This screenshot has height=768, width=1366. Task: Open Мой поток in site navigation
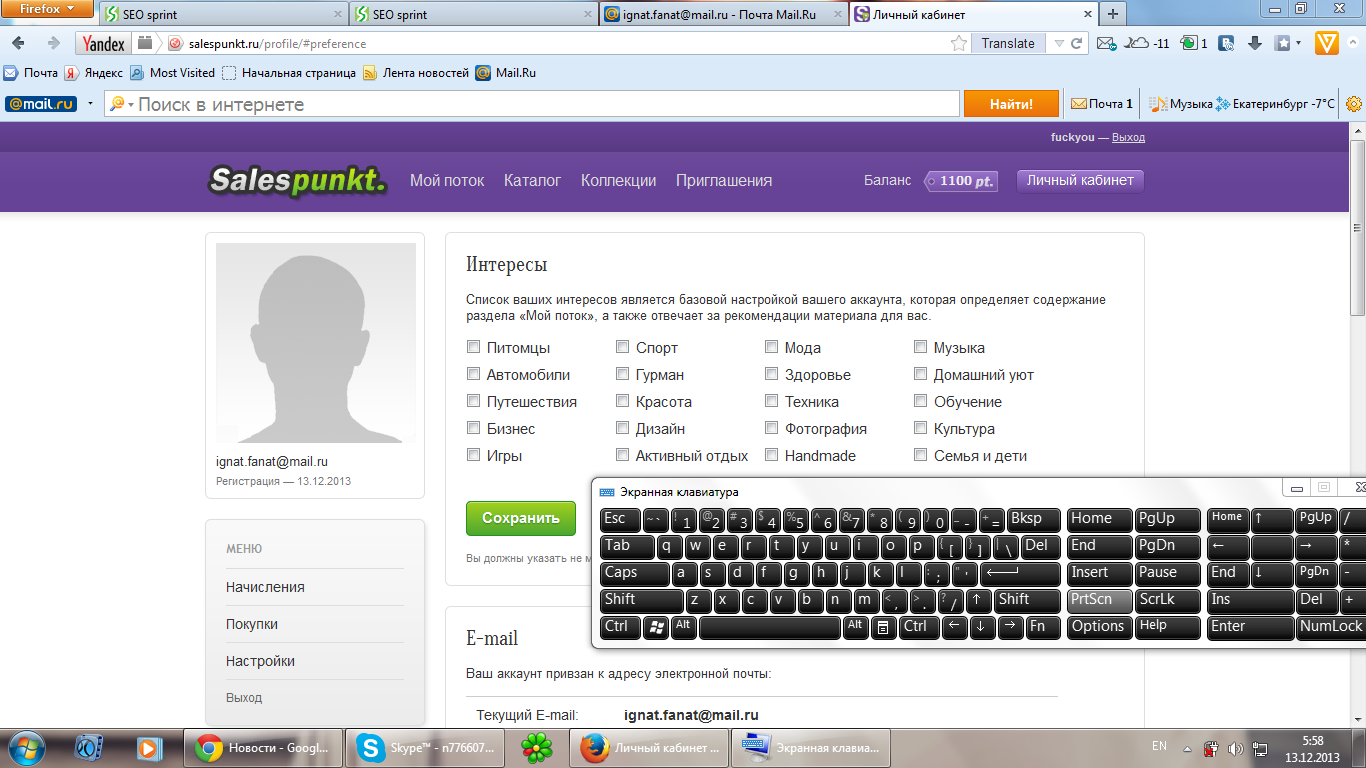(447, 181)
